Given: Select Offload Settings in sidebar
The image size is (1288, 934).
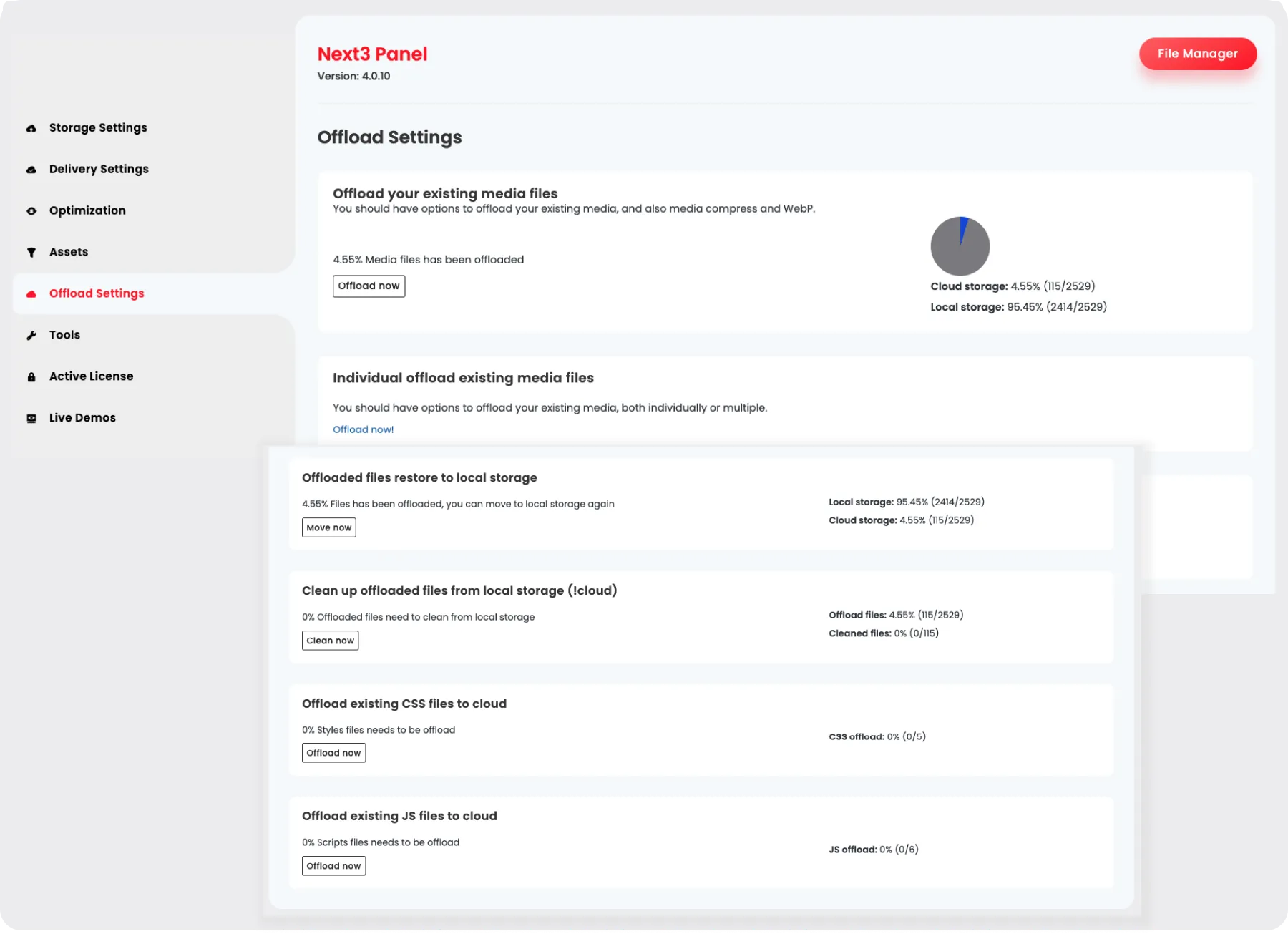Looking at the screenshot, I should 97,293.
